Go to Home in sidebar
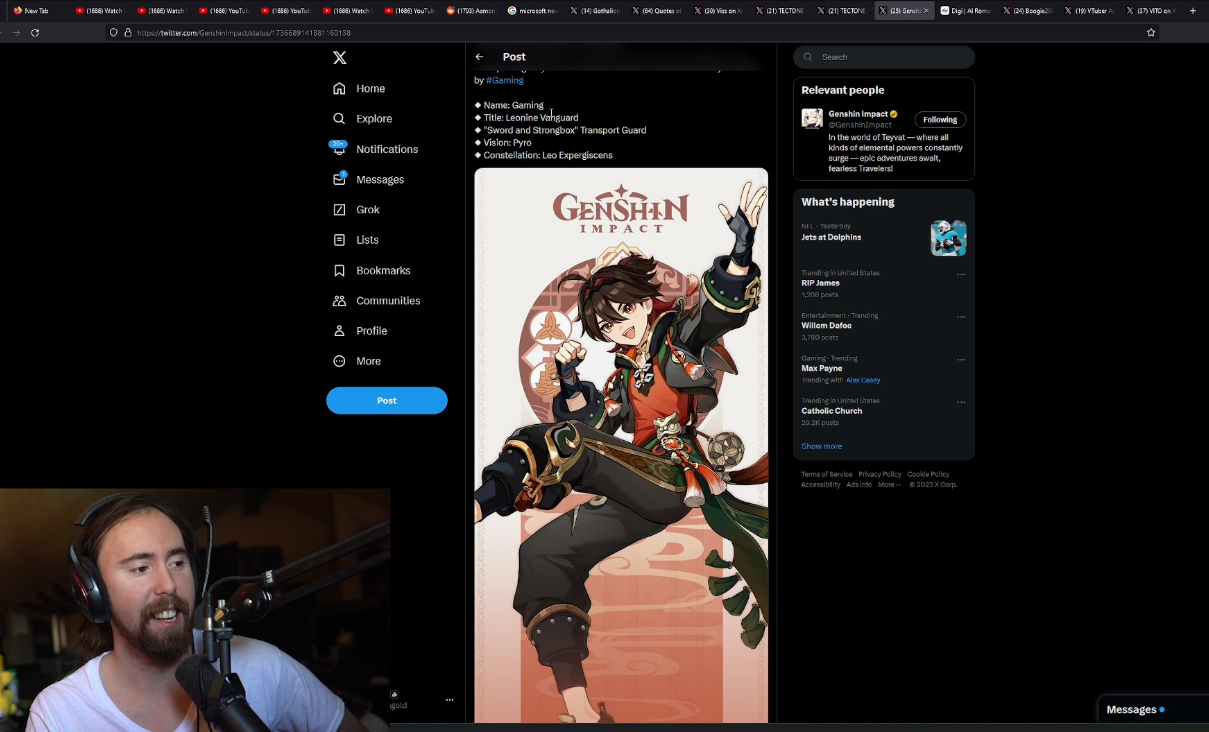Image resolution: width=1209 pixels, height=732 pixels. (359, 88)
